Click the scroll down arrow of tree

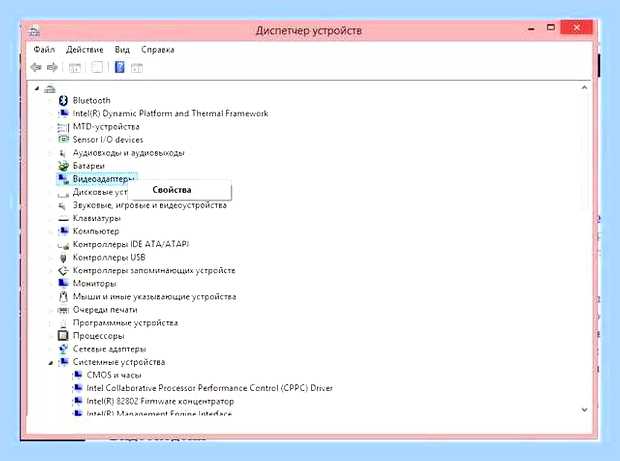coord(584,410)
